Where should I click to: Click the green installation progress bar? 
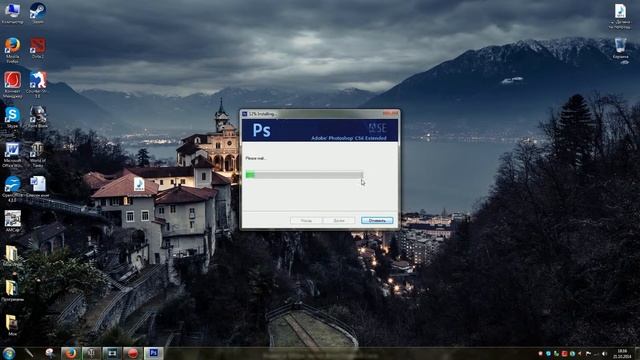coord(304,175)
